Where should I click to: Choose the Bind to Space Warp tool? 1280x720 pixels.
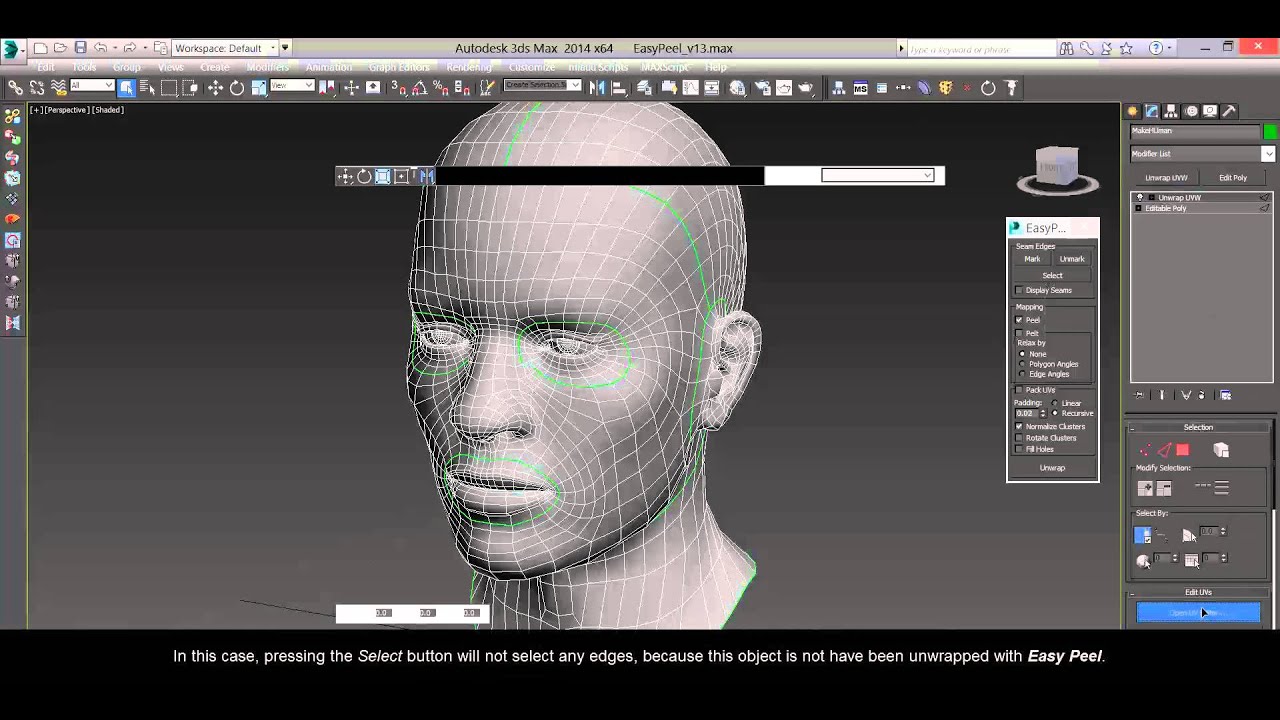(x=59, y=88)
